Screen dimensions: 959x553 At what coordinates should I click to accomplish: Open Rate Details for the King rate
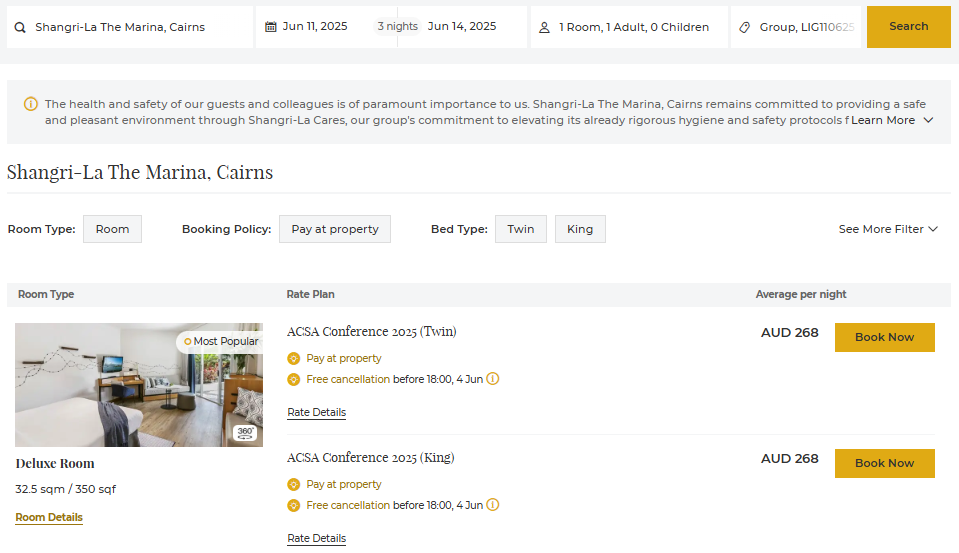pyautogui.click(x=316, y=539)
